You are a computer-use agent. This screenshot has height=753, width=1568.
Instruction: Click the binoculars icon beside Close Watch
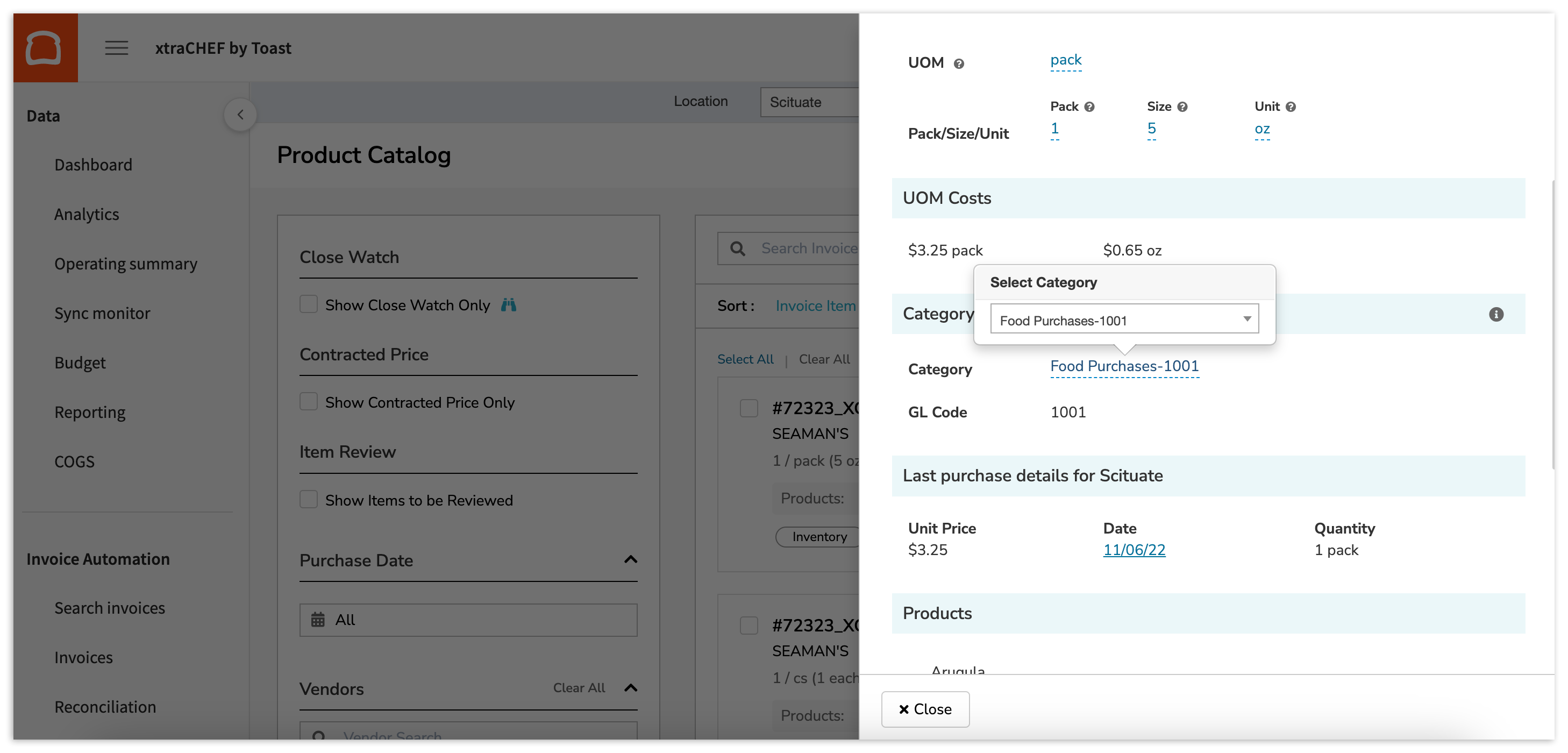coord(509,304)
